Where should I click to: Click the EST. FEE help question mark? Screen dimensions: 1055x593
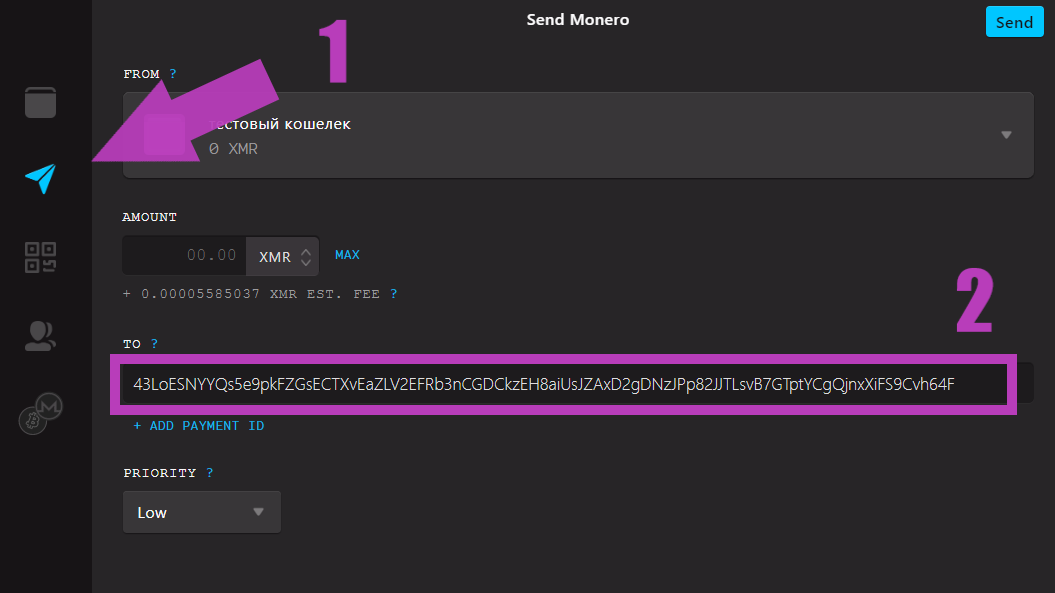click(x=393, y=293)
